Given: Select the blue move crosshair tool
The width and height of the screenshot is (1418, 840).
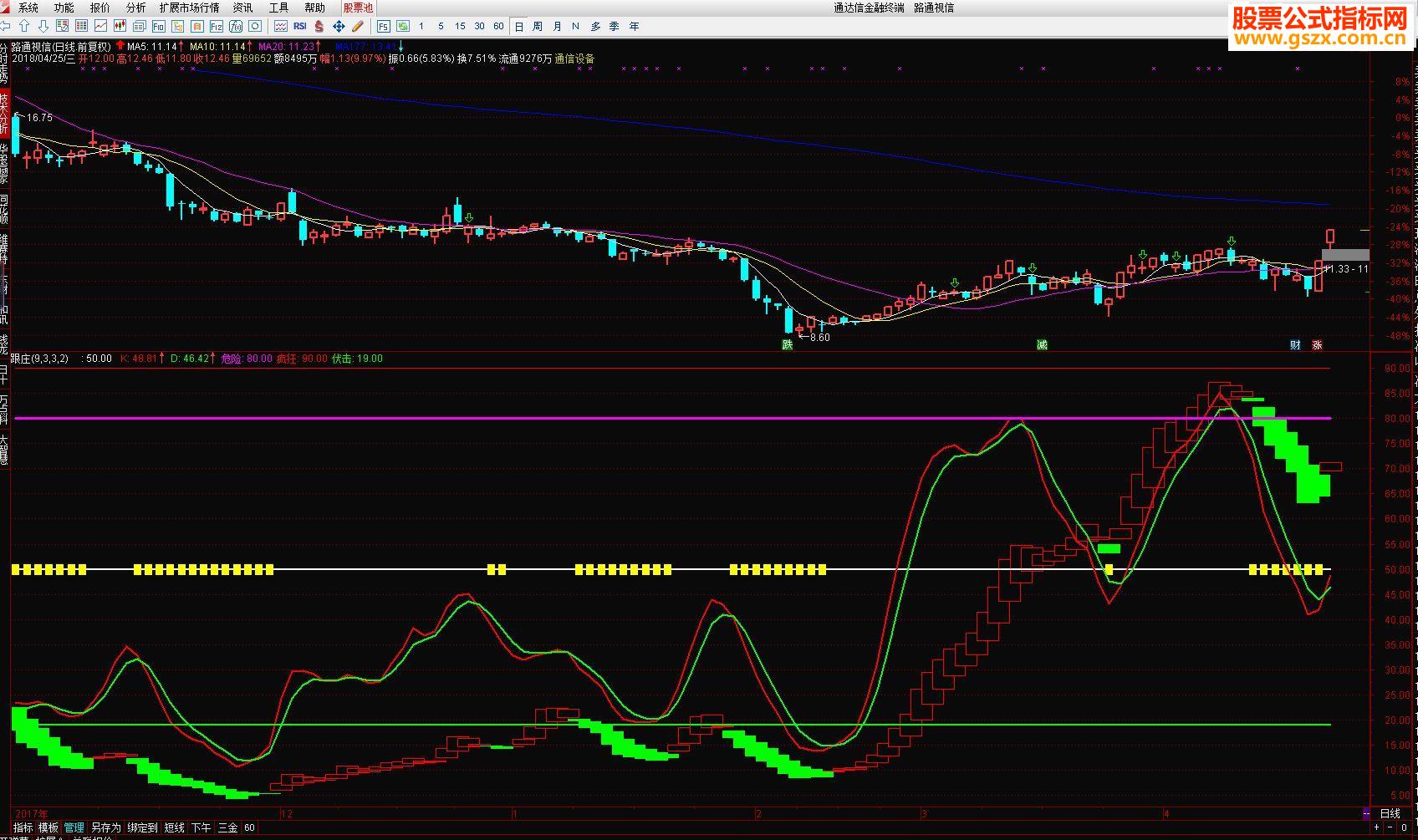Looking at the screenshot, I should 339,26.
